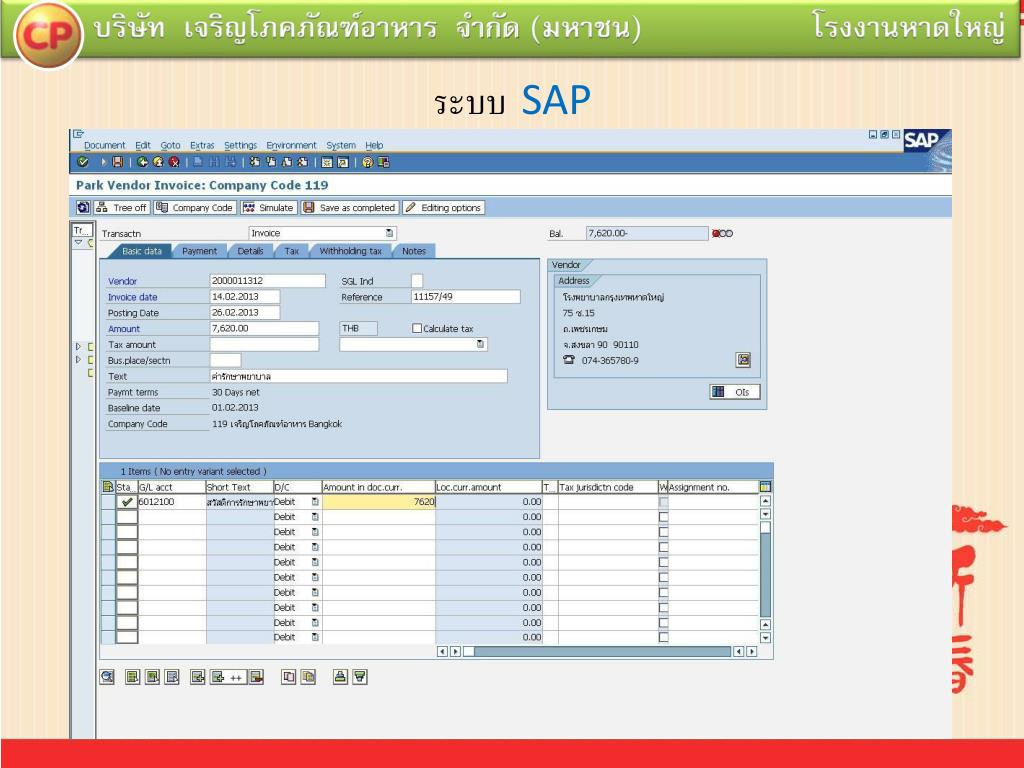Click status checkbox of row 6012100
1024x768 pixels.
[127, 502]
